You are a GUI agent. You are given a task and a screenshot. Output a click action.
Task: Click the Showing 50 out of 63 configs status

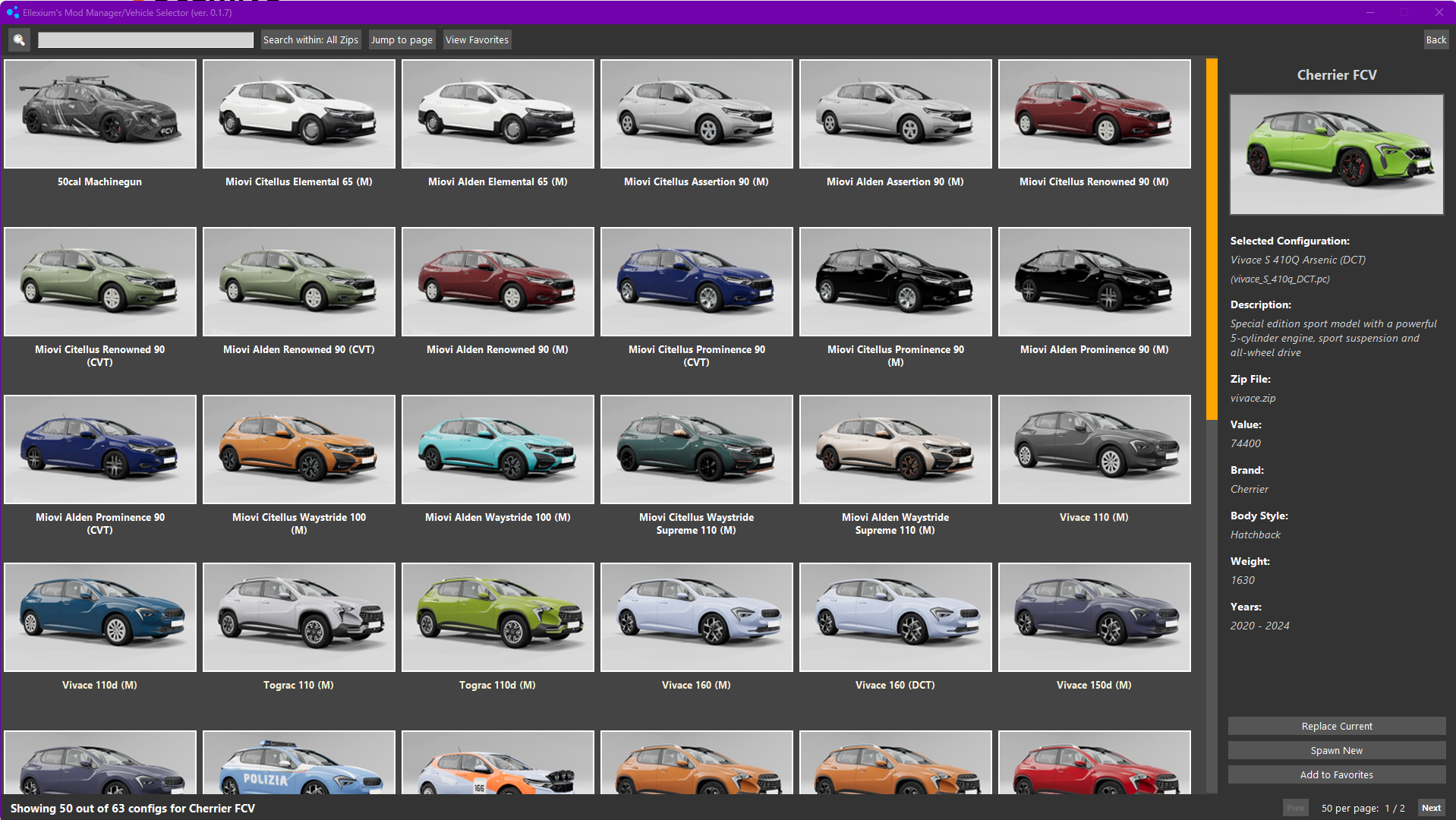coord(133,808)
